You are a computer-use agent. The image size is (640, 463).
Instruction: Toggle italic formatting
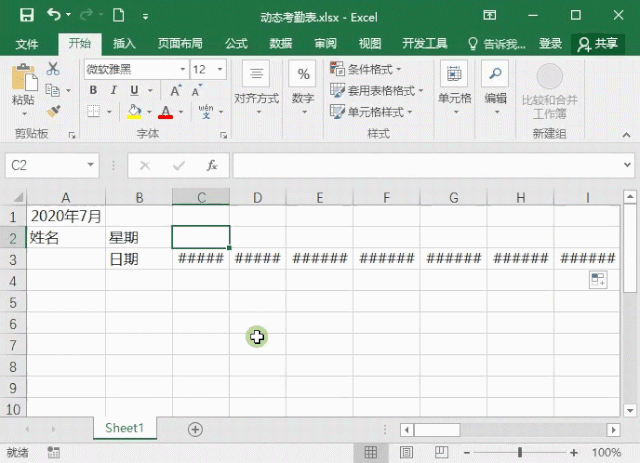[113, 90]
